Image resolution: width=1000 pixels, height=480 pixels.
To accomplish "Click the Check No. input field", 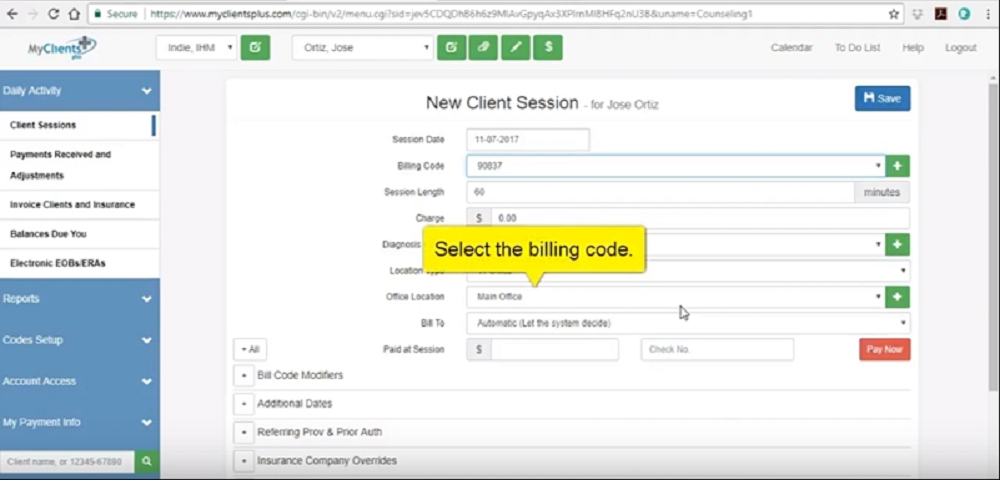I will (717, 350).
